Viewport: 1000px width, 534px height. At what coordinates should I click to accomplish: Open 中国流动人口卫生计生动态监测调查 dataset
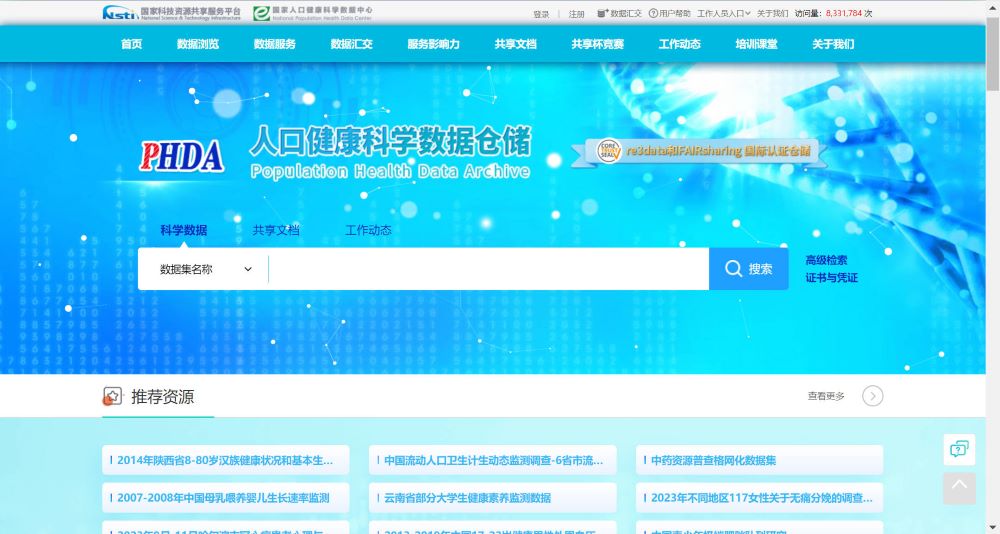pos(492,460)
